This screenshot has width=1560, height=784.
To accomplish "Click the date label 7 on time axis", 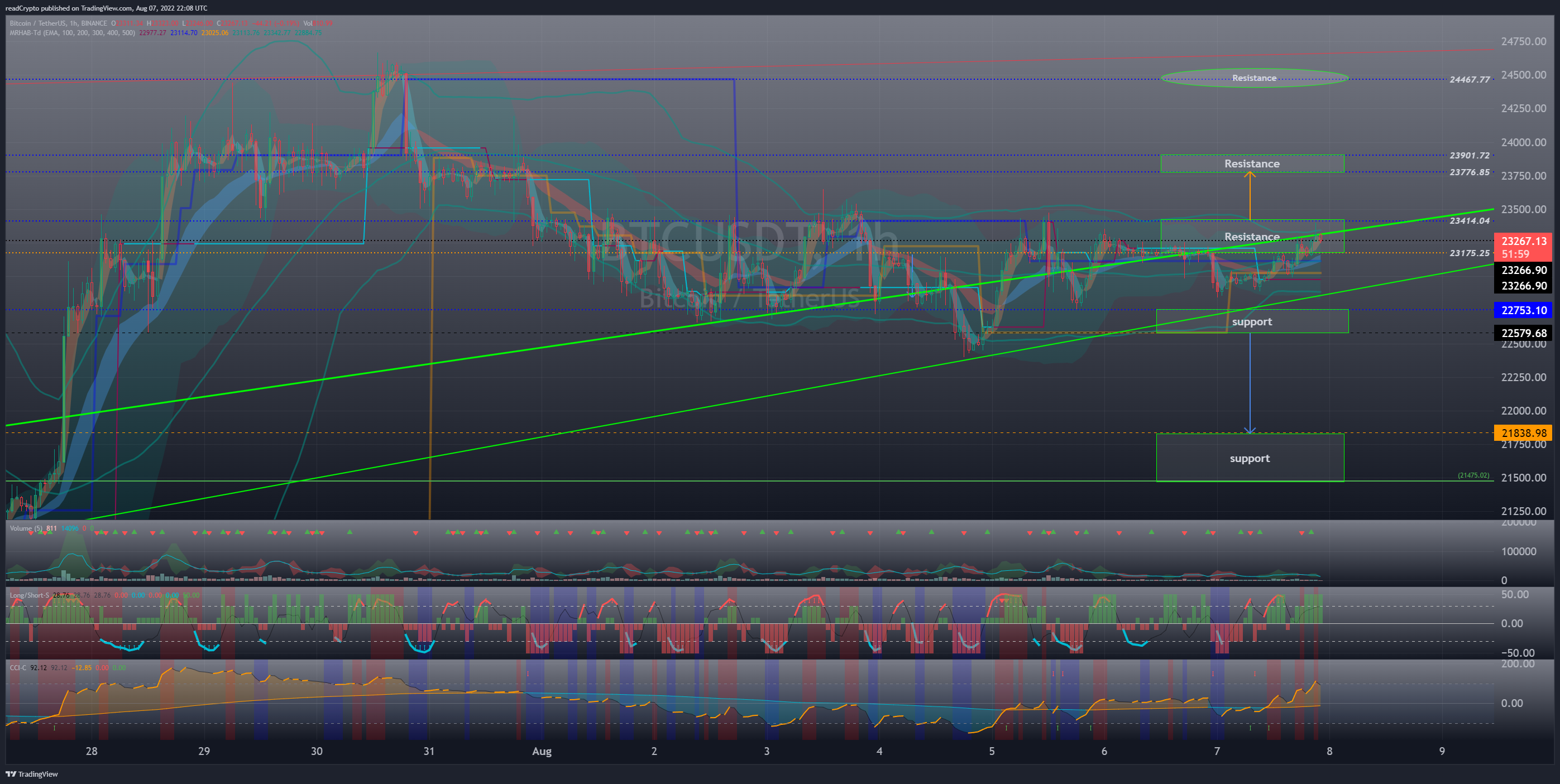I will click(x=1217, y=751).
